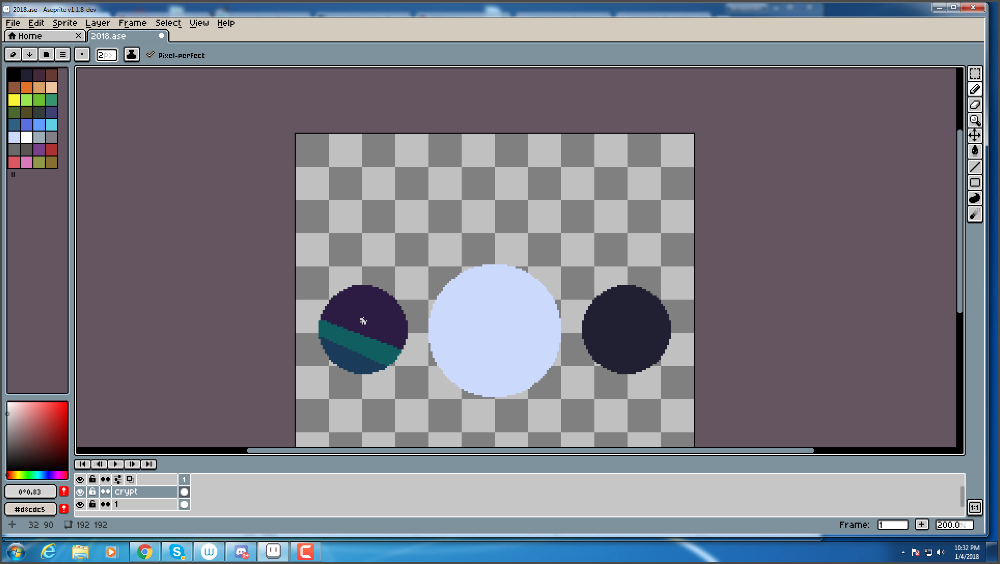Open the Layer menu
Viewport: 1000px width, 564px height.
click(98, 23)
